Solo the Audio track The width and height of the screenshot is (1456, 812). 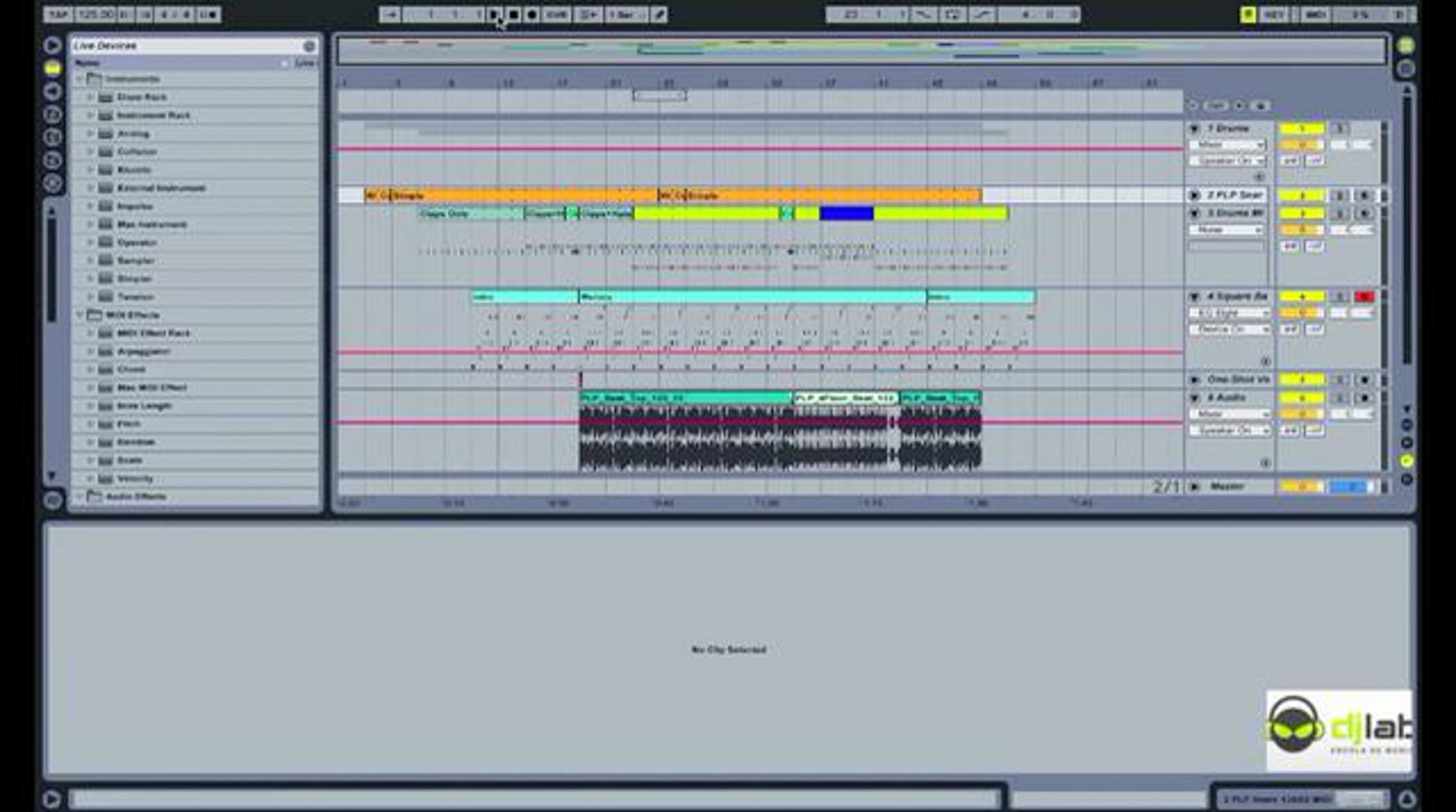point(1340,398)
